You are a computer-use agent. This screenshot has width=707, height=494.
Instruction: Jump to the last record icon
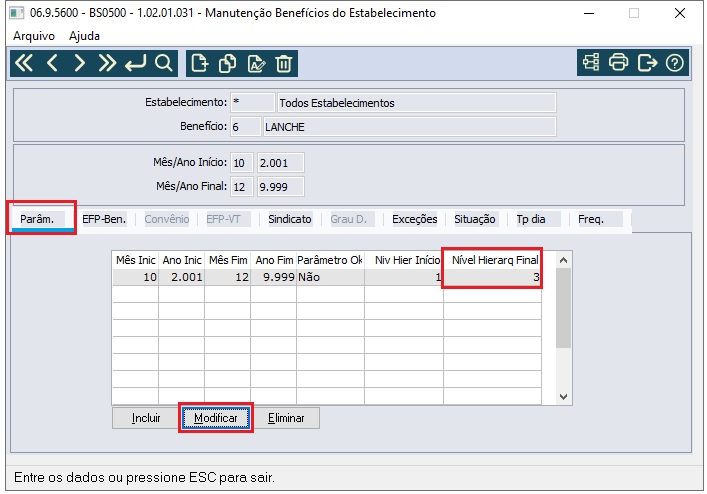pos(107,63)
